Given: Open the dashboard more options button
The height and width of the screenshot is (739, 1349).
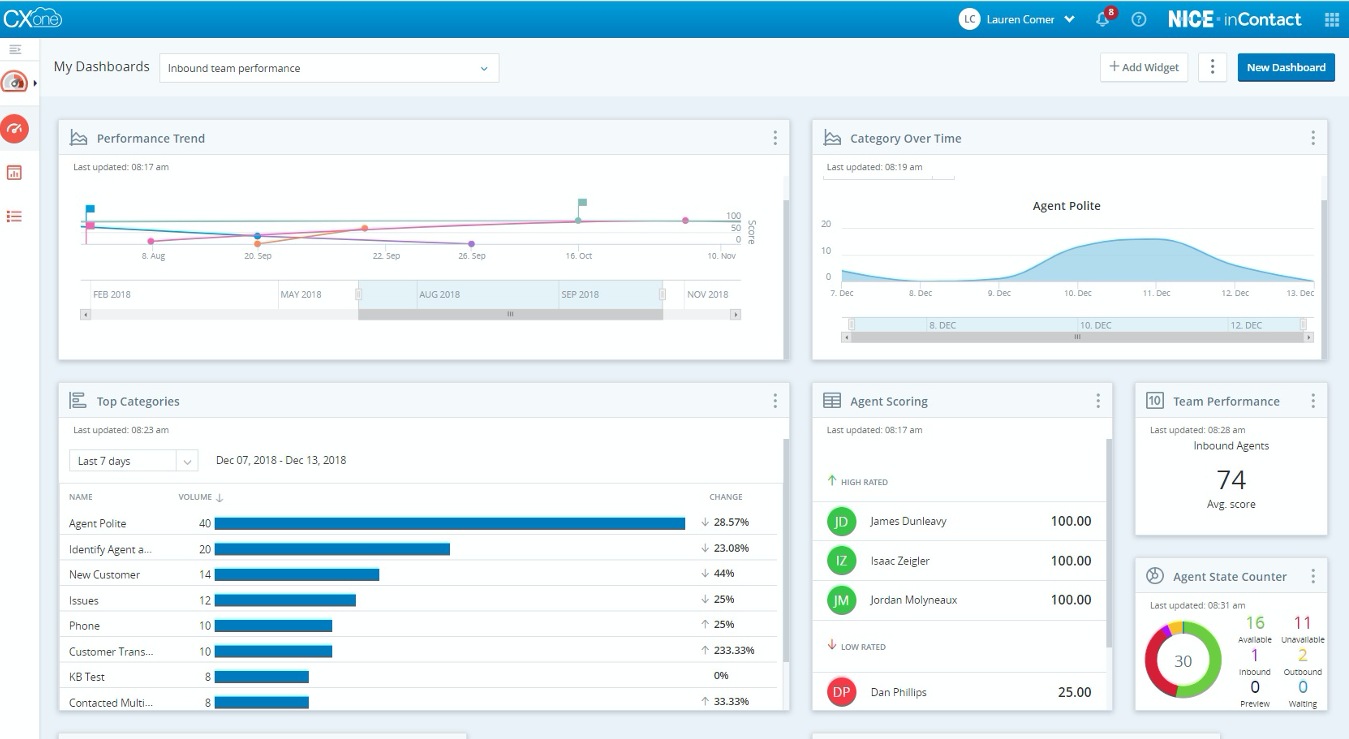Looking at the screenshot, I should (1212, 67).
